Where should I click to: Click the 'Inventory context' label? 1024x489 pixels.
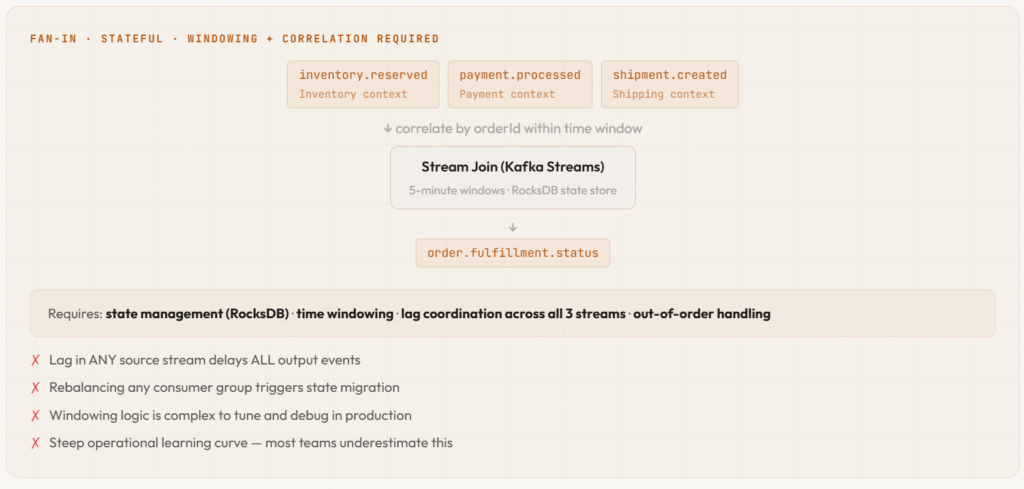coord(353,95)
